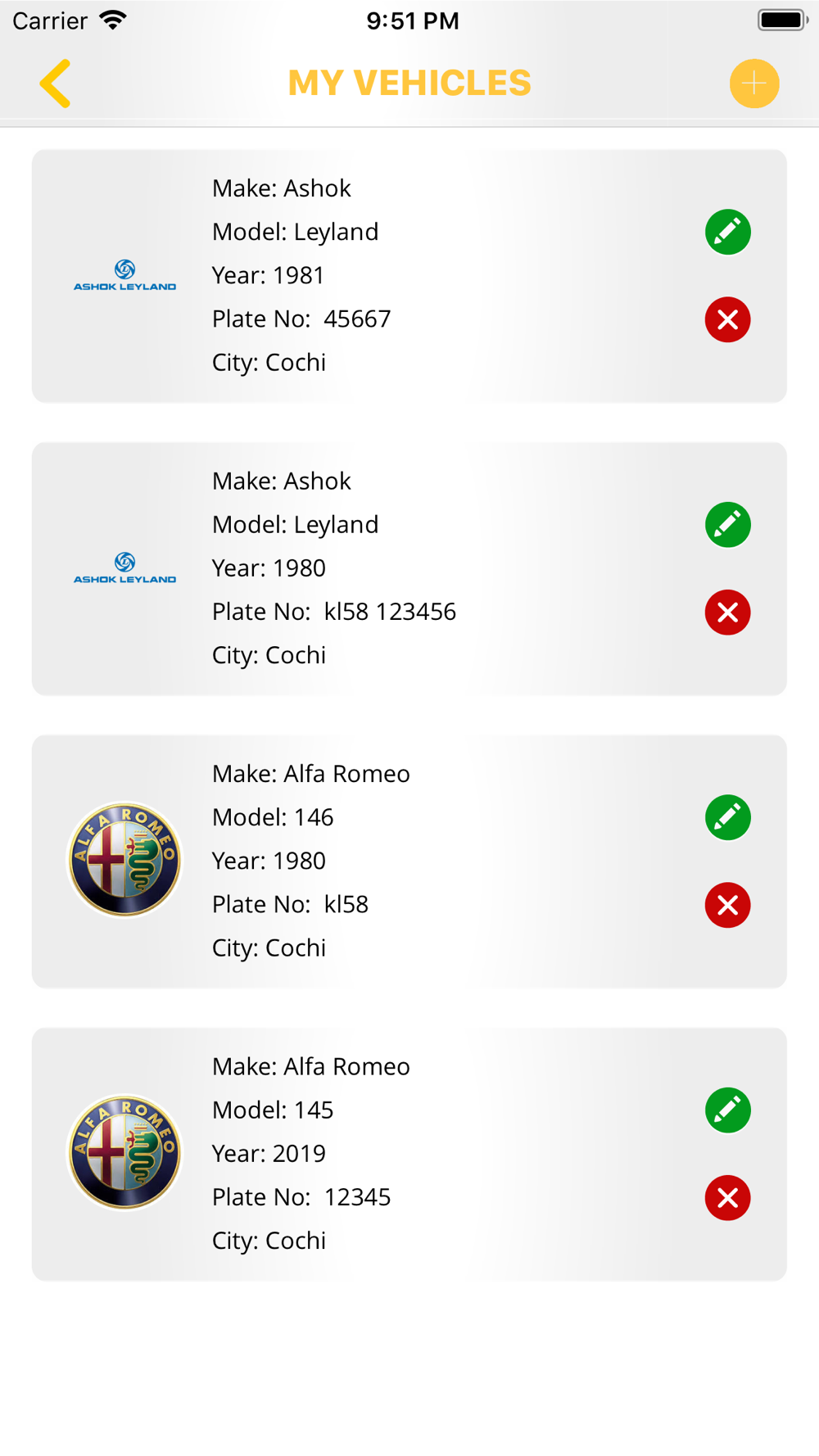819x1456 pixels.
Task: Tap the MY VEHICLES title
Action: [x=409, y=83]
